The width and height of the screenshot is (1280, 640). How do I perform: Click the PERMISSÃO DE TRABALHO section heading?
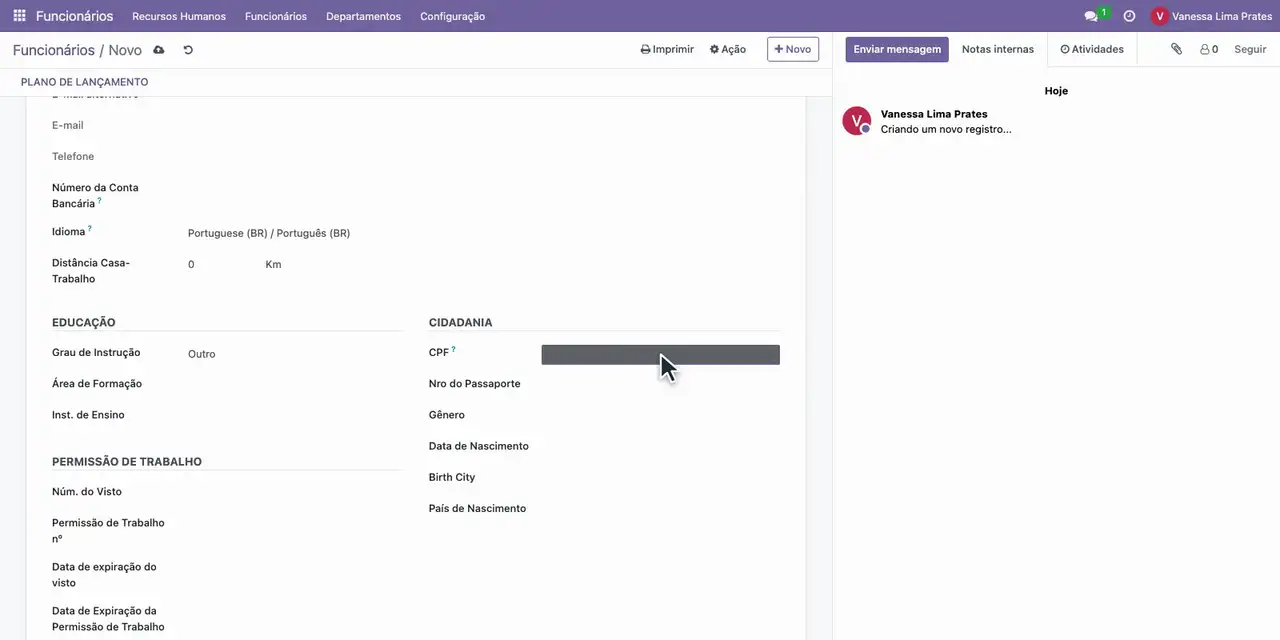click(x=127, y=461)
